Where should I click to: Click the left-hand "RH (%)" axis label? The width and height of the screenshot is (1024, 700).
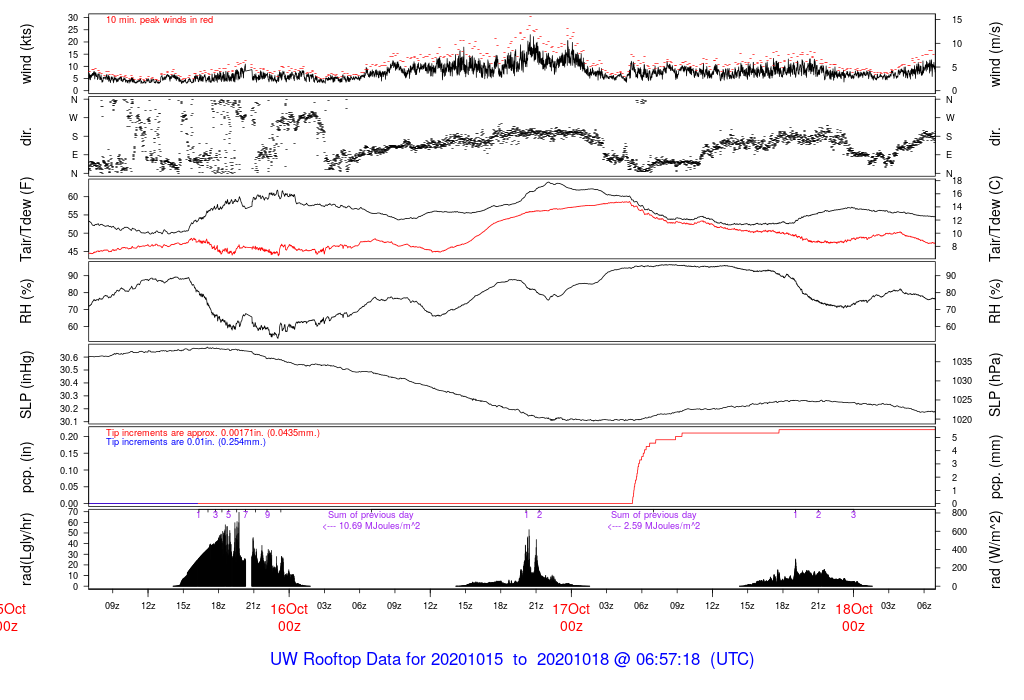pyautogui.click(x=26, y=301)
